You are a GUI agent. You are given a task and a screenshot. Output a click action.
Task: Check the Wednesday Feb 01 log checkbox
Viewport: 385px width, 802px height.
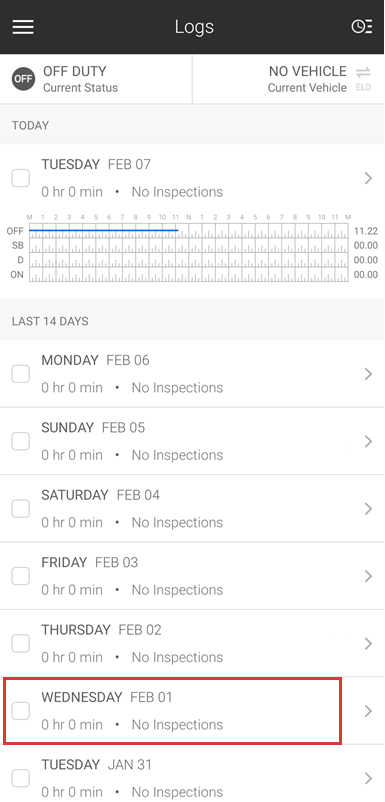click(x=20, y=710)
